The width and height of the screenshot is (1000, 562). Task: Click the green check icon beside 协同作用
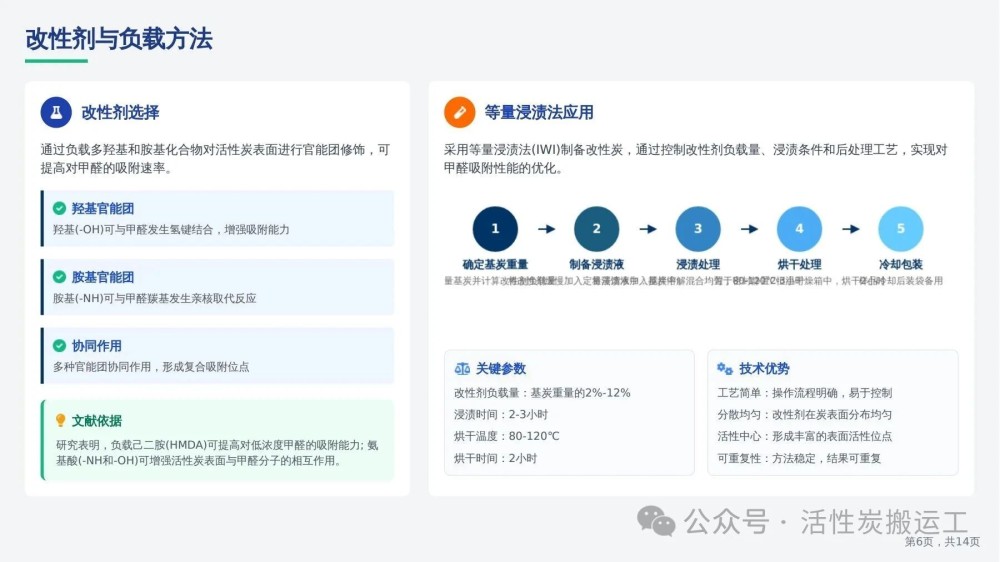pyautogui.click(x=60, y=345)
